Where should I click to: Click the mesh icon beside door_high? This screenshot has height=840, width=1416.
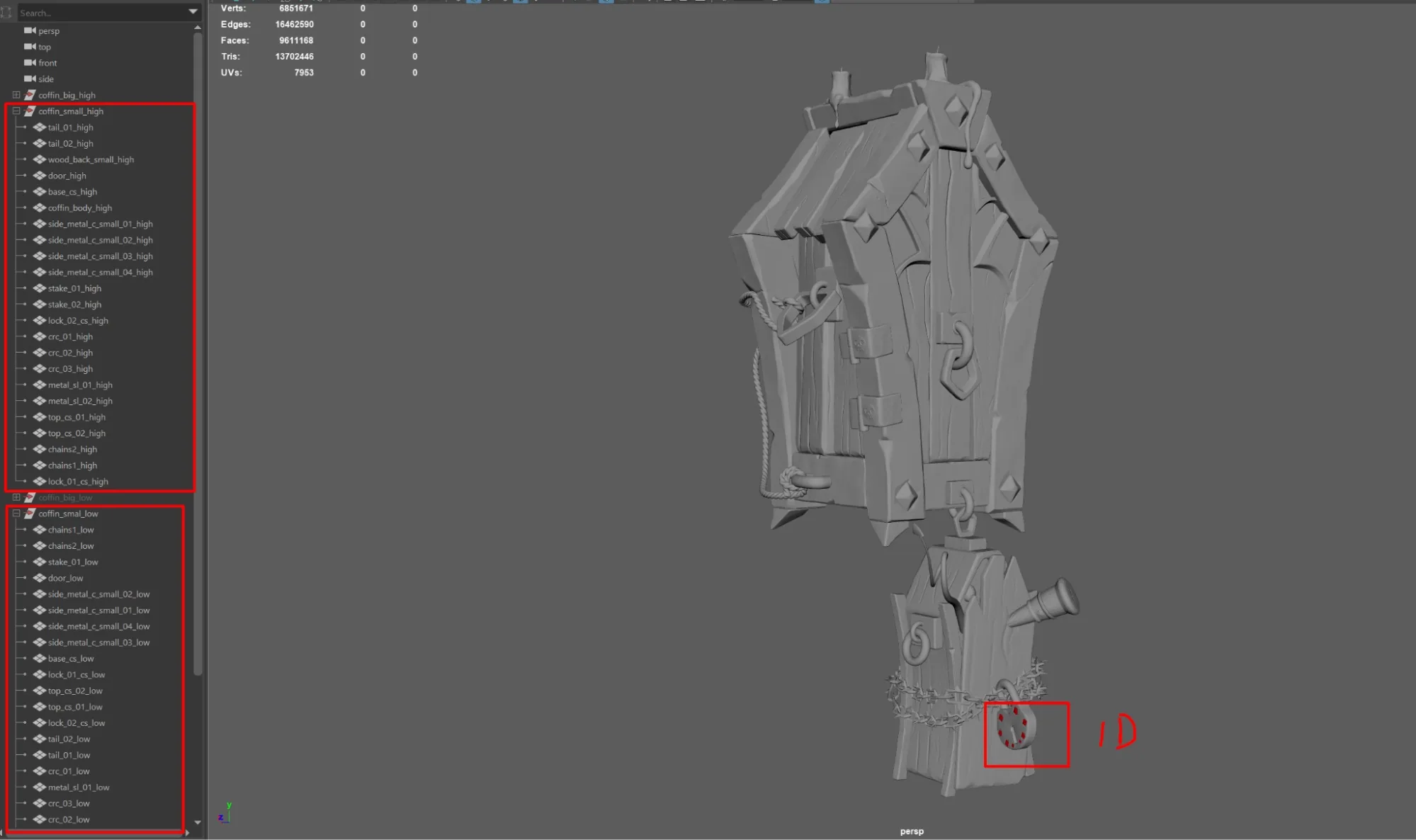tap(40, 176)
